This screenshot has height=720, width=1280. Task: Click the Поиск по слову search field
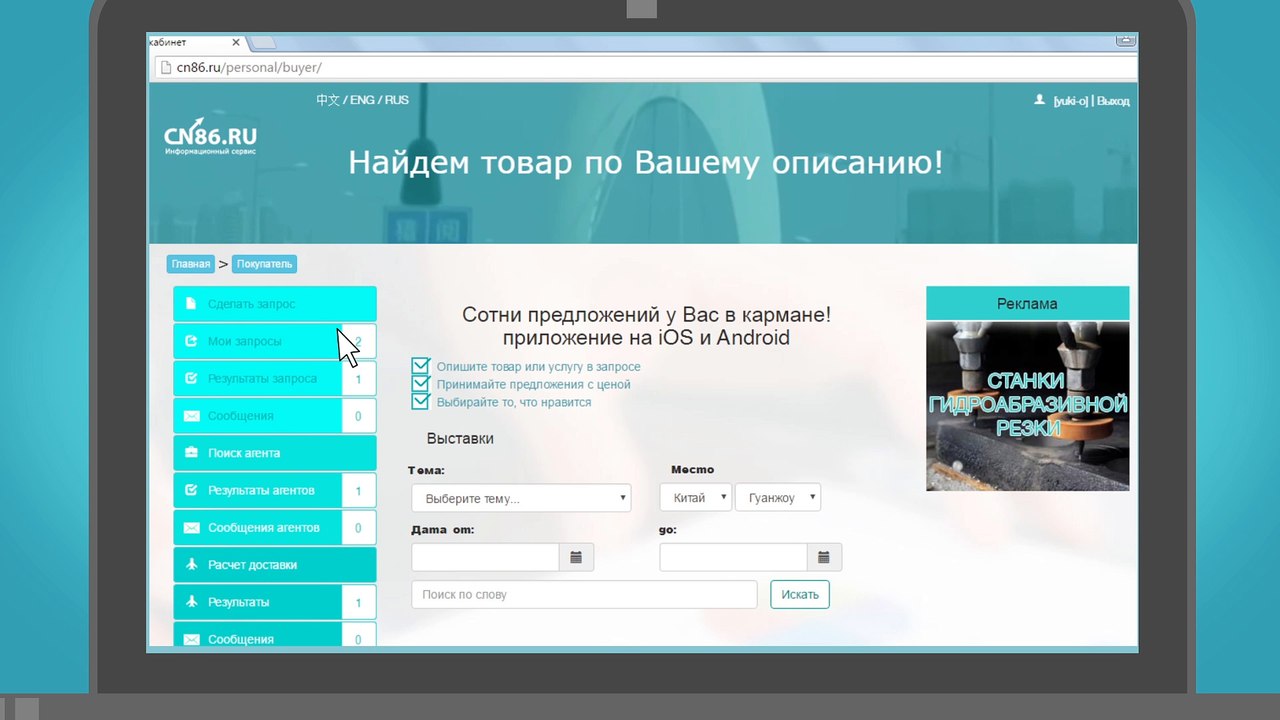[x=584, y=594]
